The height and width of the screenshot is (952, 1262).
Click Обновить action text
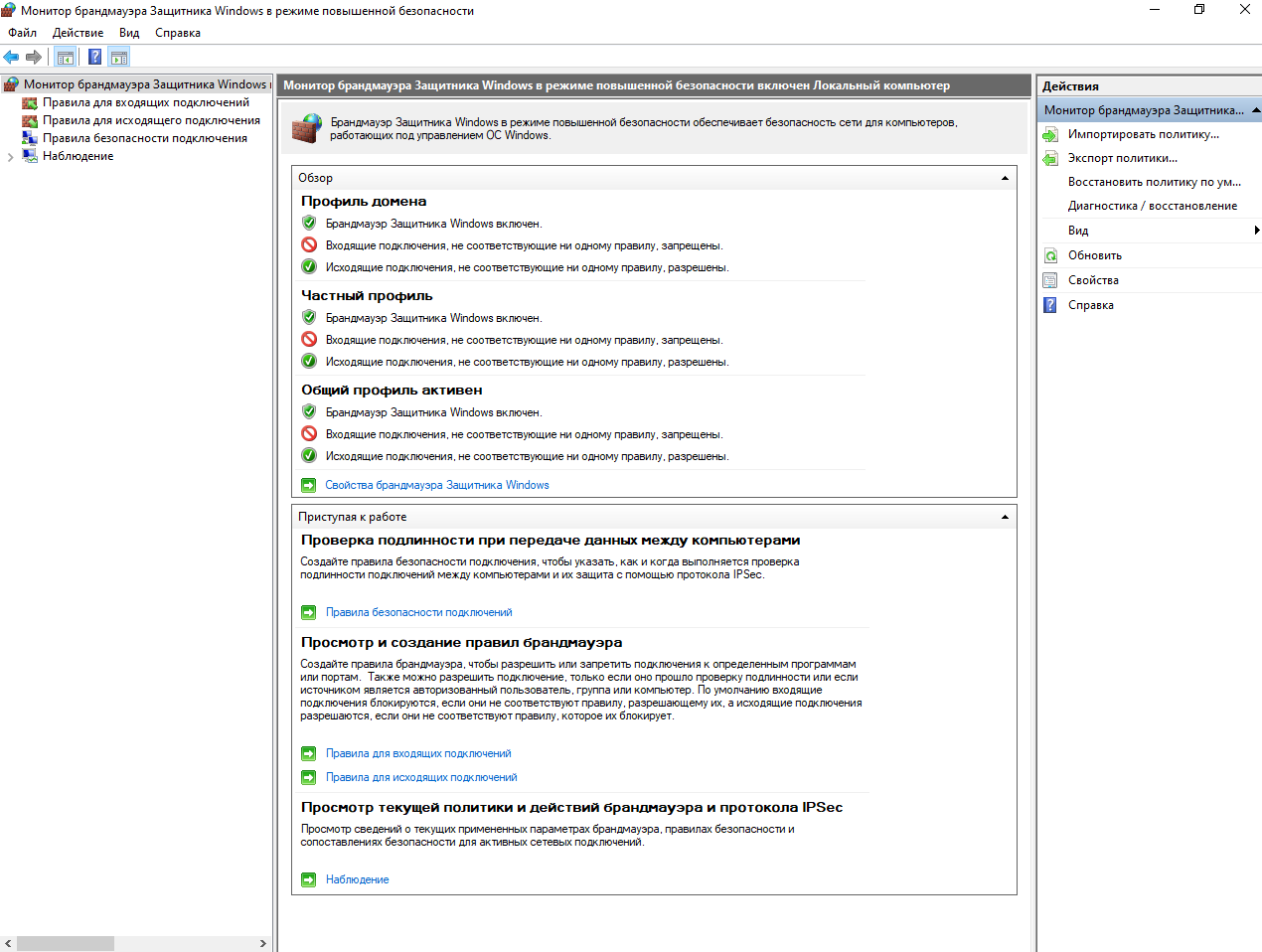1095,255
